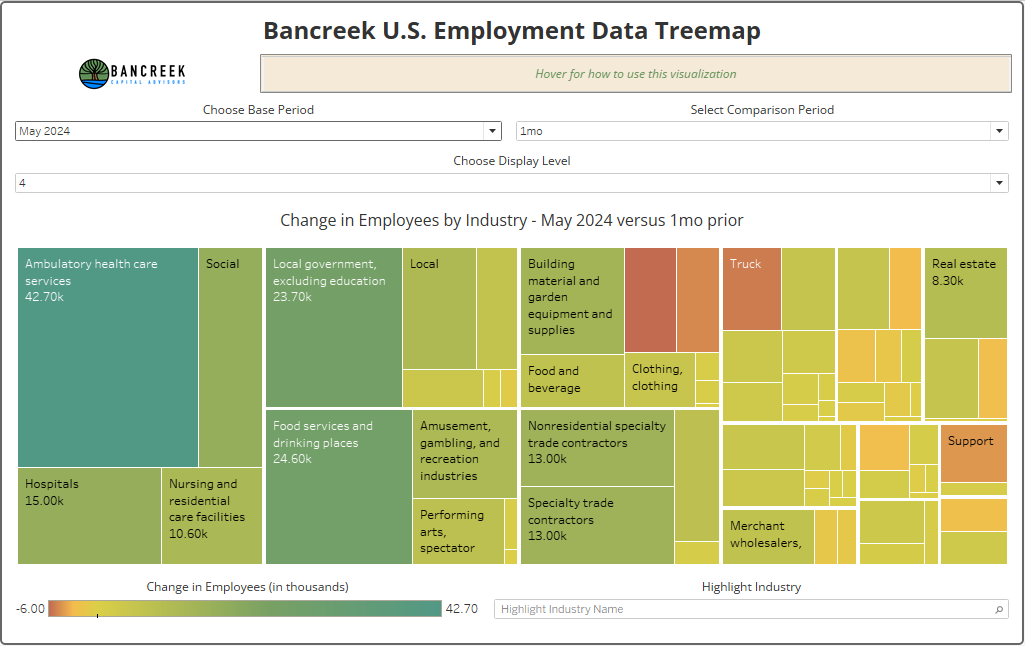Click the orange Support tile

pos(972,452)
